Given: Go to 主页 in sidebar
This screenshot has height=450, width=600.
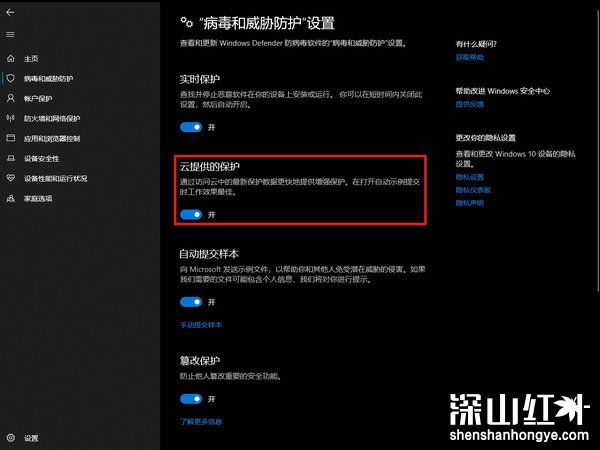Looking at the screenshot, I should tap(31, 59).
